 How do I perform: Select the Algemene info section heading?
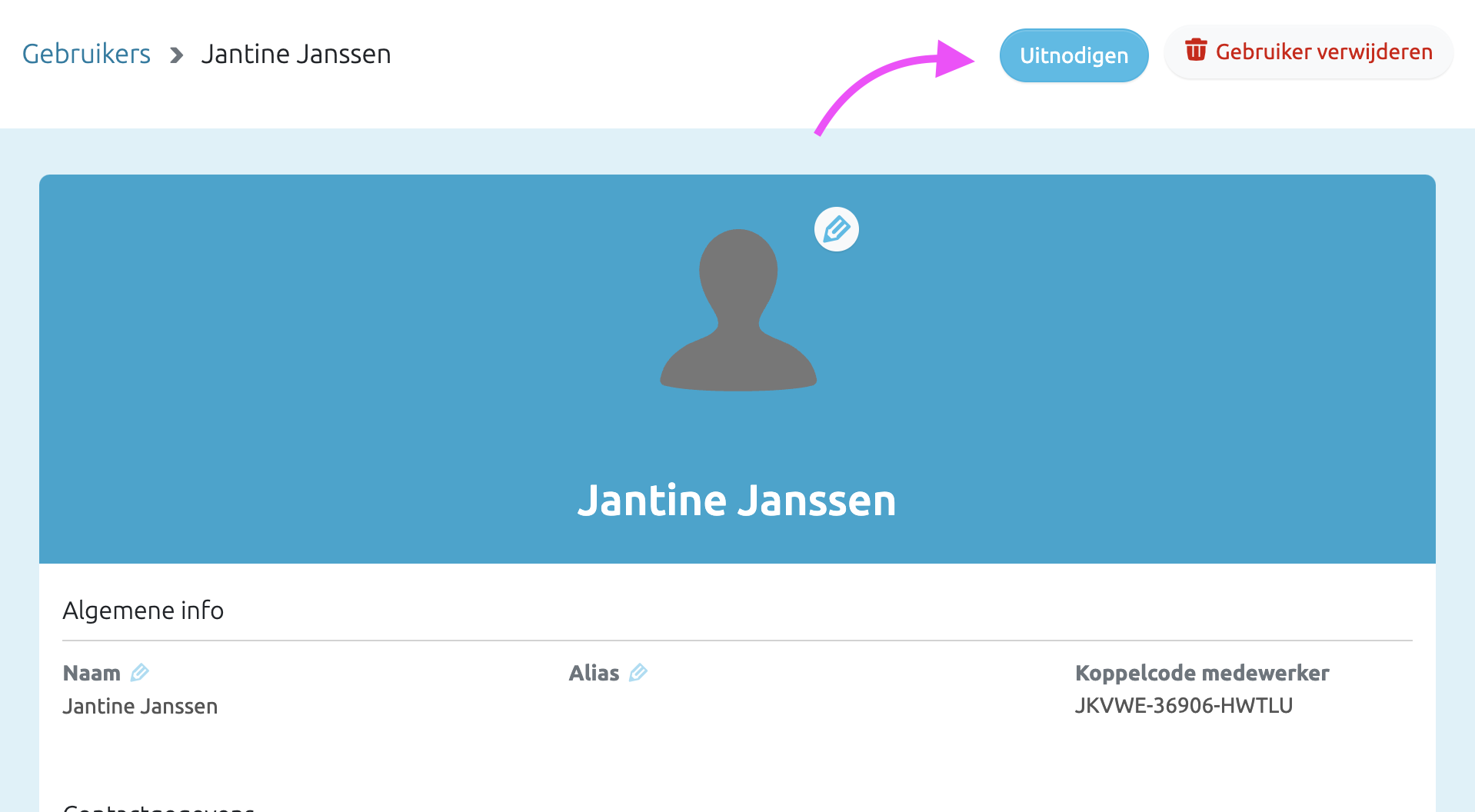143,611
